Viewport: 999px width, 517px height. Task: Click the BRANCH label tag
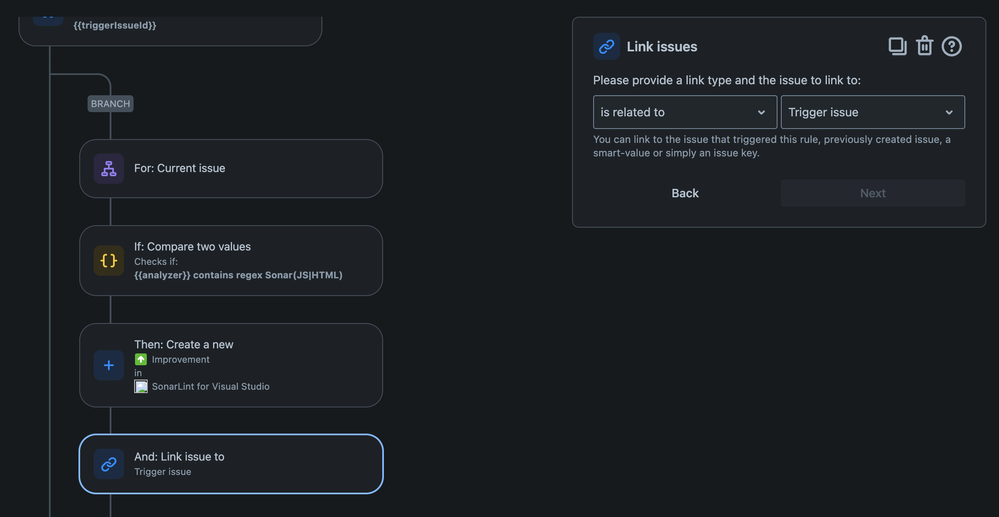pos(110,103)
